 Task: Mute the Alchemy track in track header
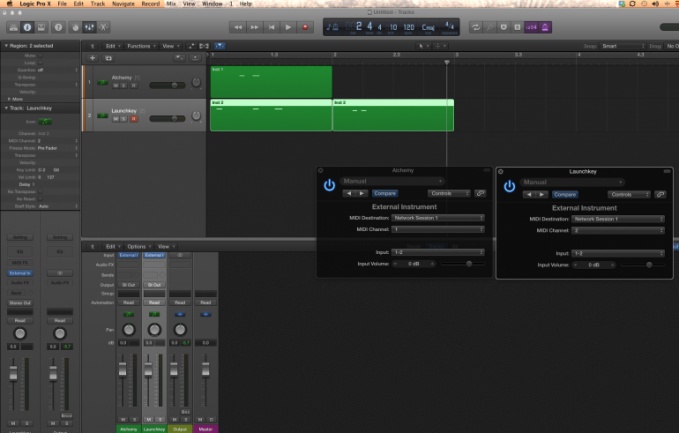(x=115, y=85)
